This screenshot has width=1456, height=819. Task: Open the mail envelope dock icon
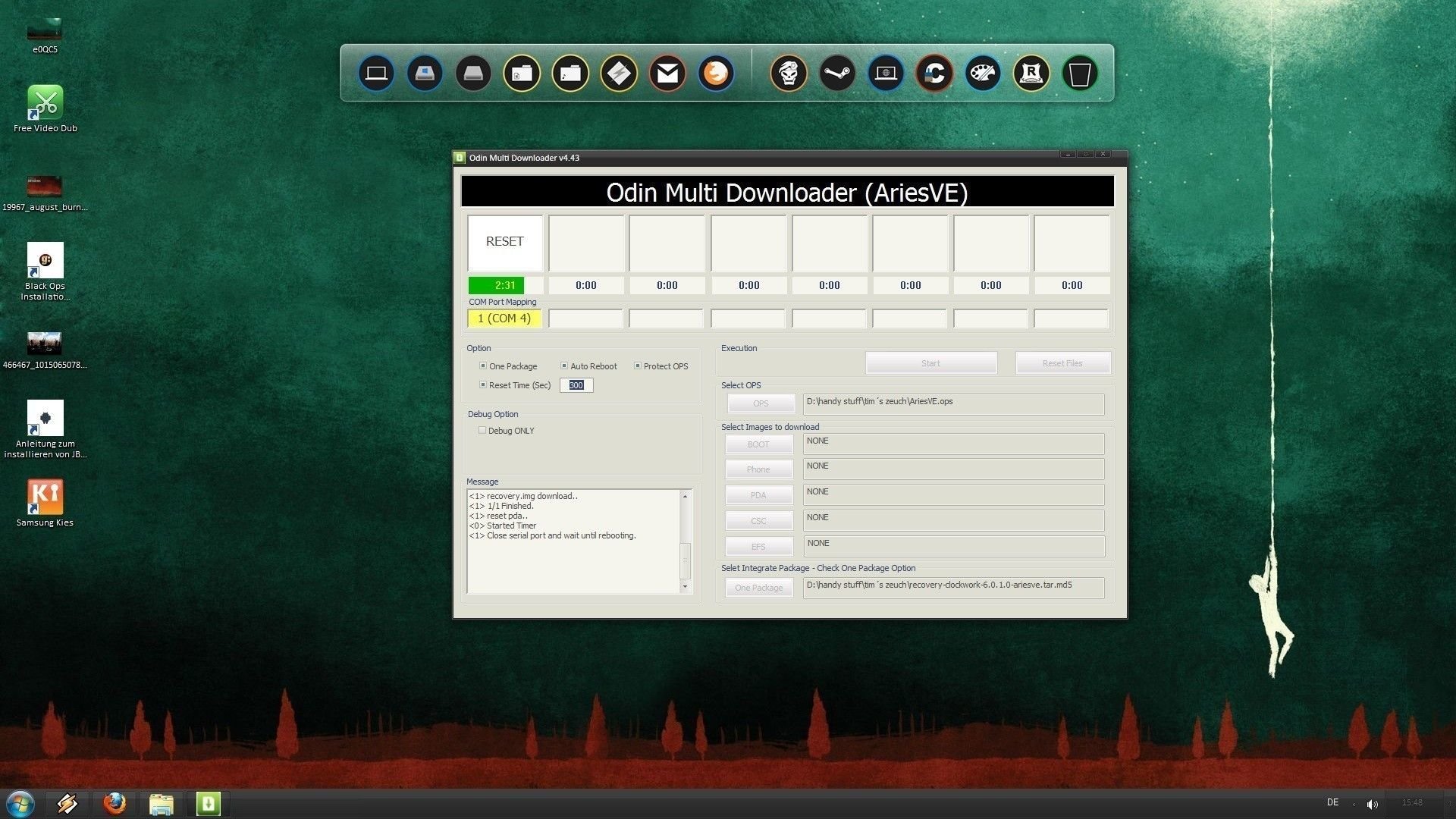pos(667,74)
